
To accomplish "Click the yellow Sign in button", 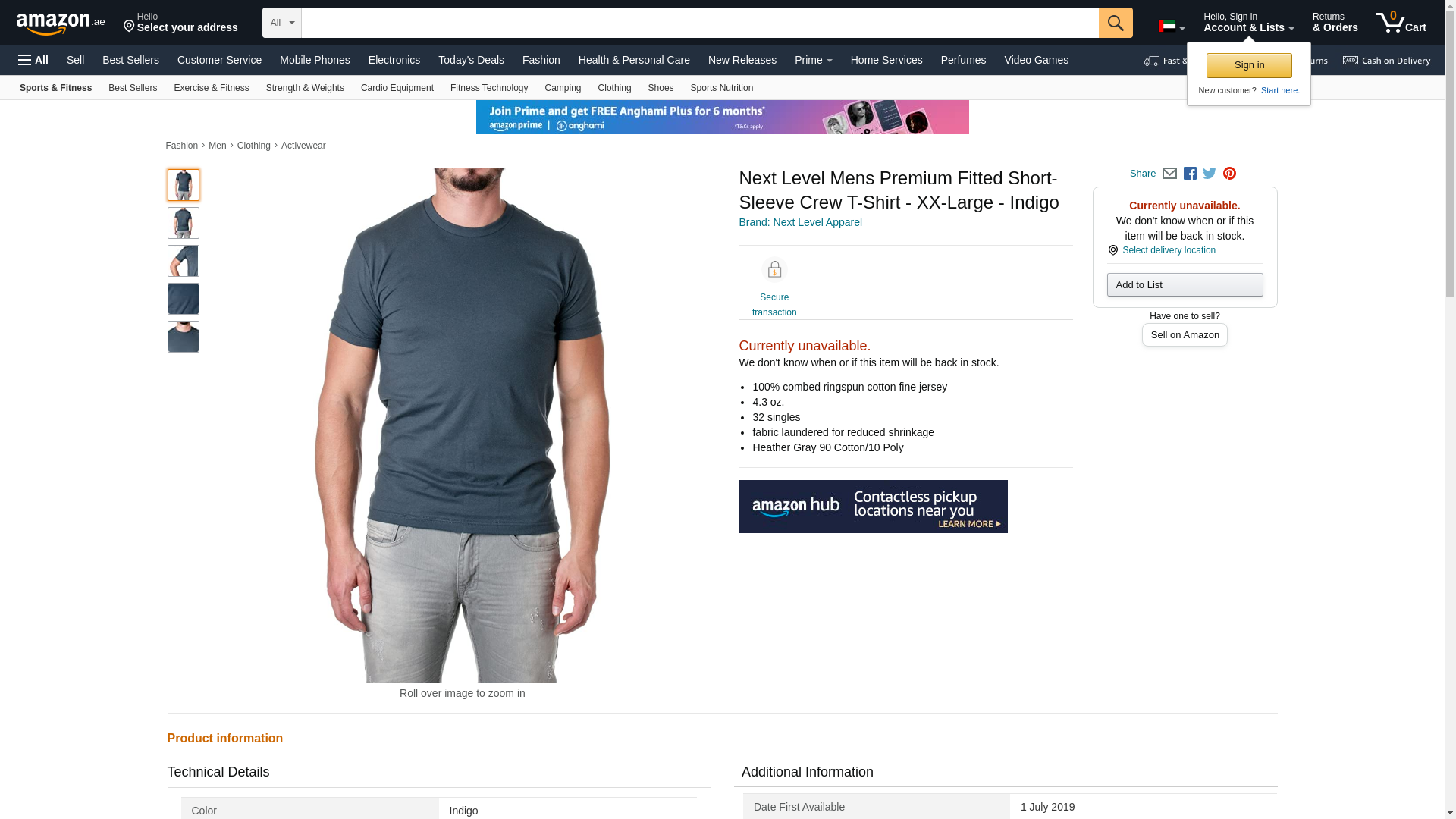I will 1249,65.
